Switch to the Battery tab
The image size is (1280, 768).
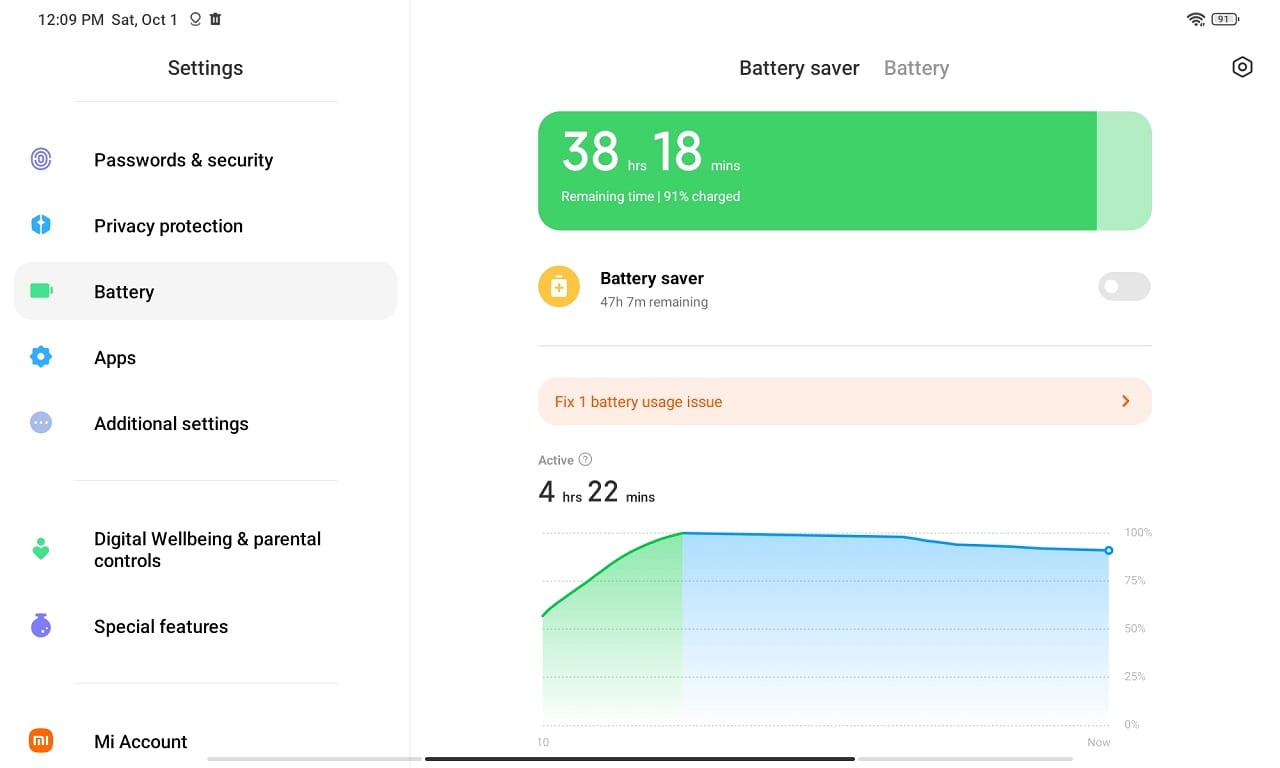pos(916,67)
